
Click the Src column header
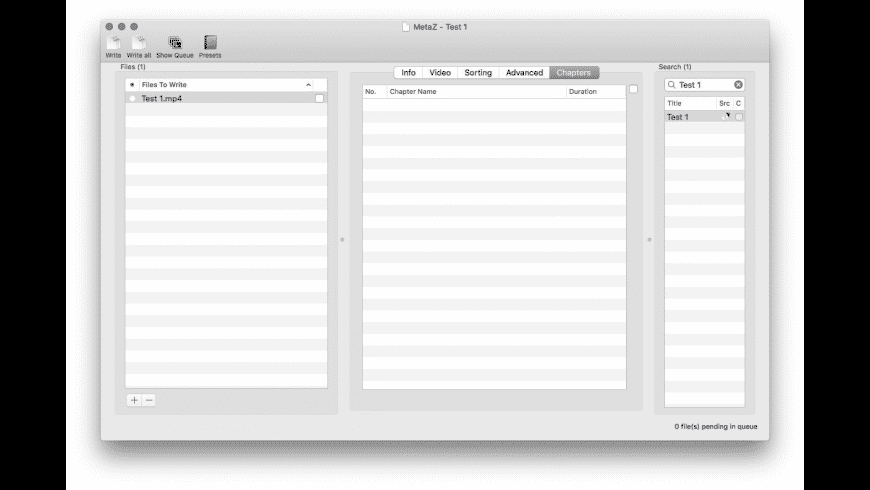725,103
